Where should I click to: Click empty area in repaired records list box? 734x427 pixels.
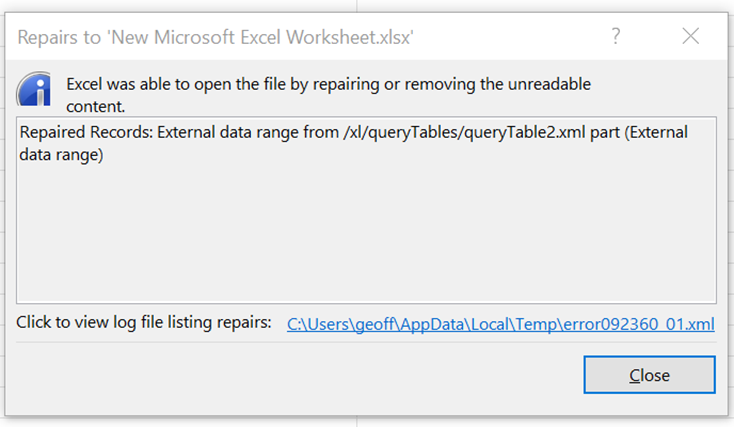tap(366, 234)
